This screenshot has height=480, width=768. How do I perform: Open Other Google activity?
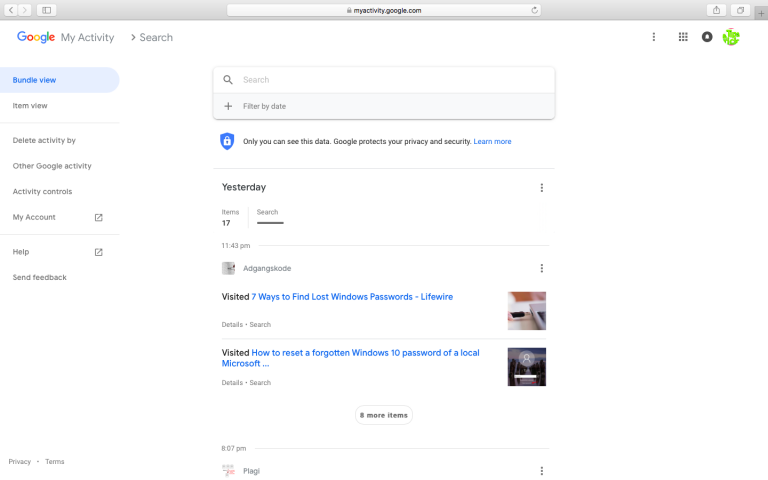point(52,166)
